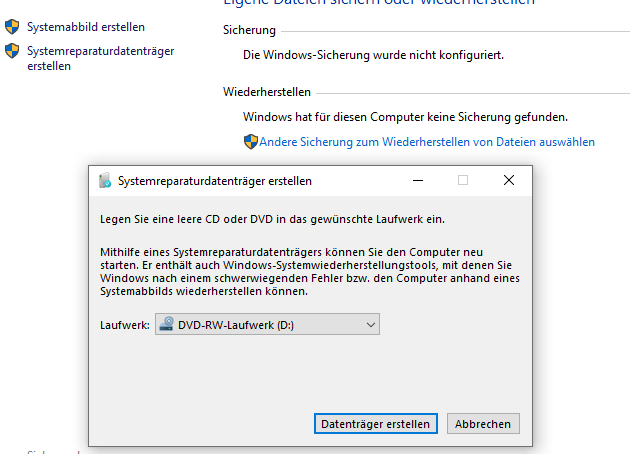Click the shield icon before Andere Sicherung link
Viewport: 630px width, 454px height.
click(251, 142)
